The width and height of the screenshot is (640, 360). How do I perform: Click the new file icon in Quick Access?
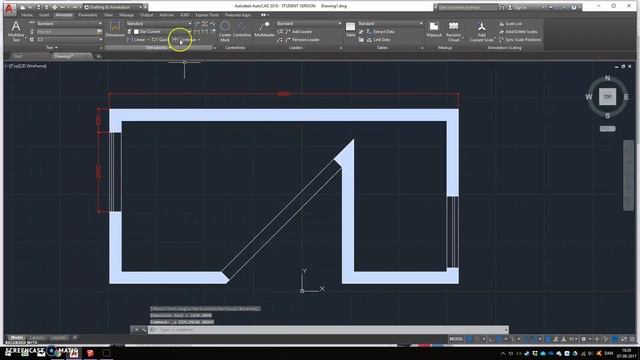[22, 7]
